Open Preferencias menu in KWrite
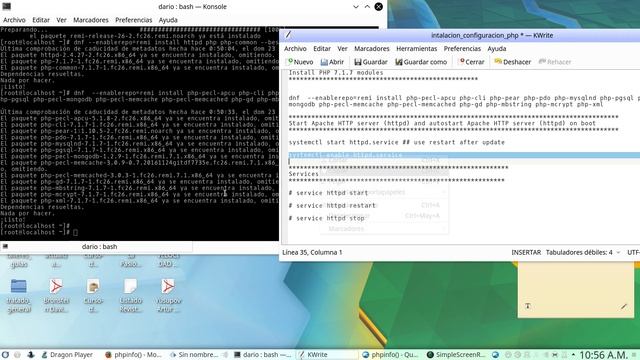This screenshot has height=360, width=640. pos(462,49)
